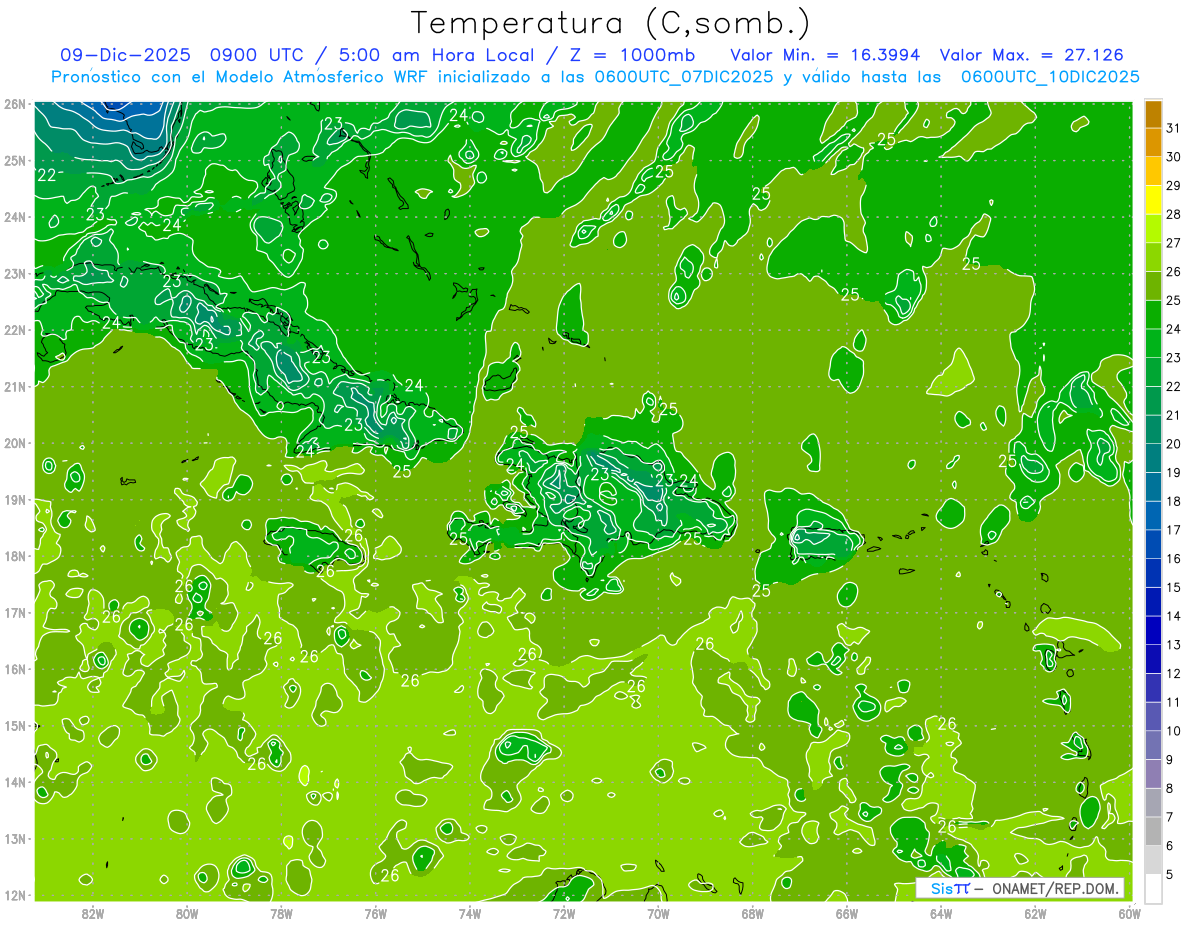The height and width of the screenshot is (927, 1200).
Task: Click the '28' value on color scale
Action: pyautogui.click(x=1173, y=214)
